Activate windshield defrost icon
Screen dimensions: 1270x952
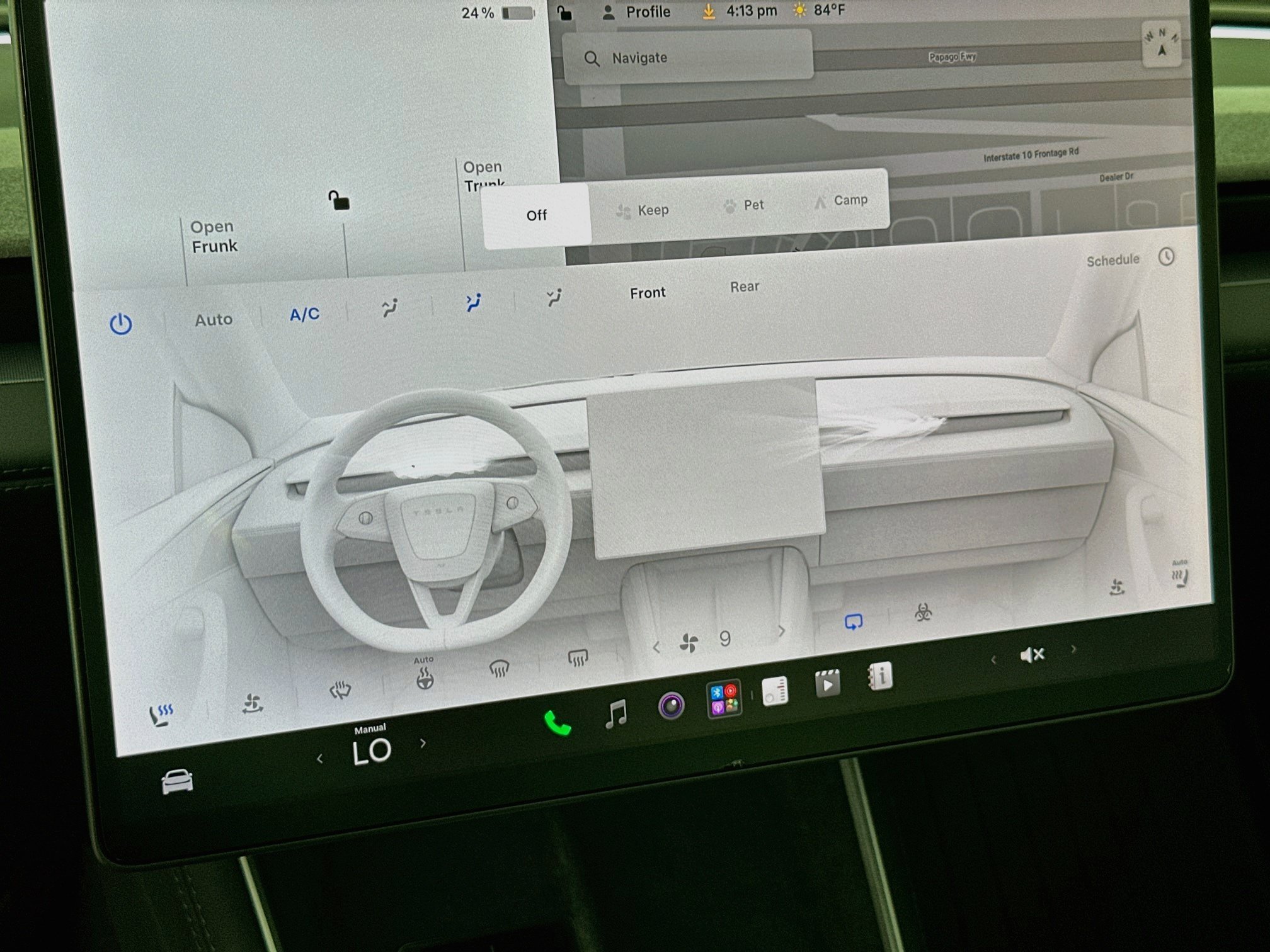tap(499, 668)
